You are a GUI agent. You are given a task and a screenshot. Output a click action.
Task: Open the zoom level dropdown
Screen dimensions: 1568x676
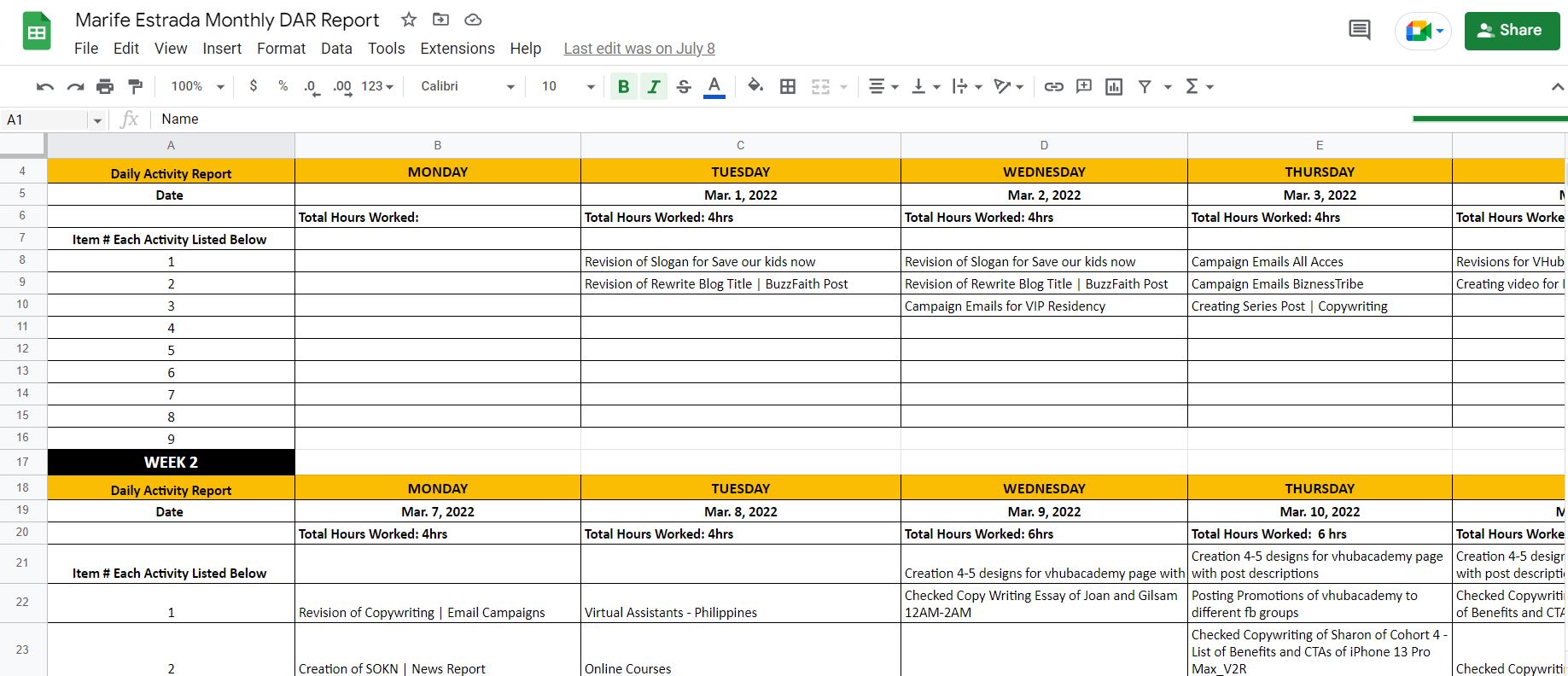[x=197, y=86]
